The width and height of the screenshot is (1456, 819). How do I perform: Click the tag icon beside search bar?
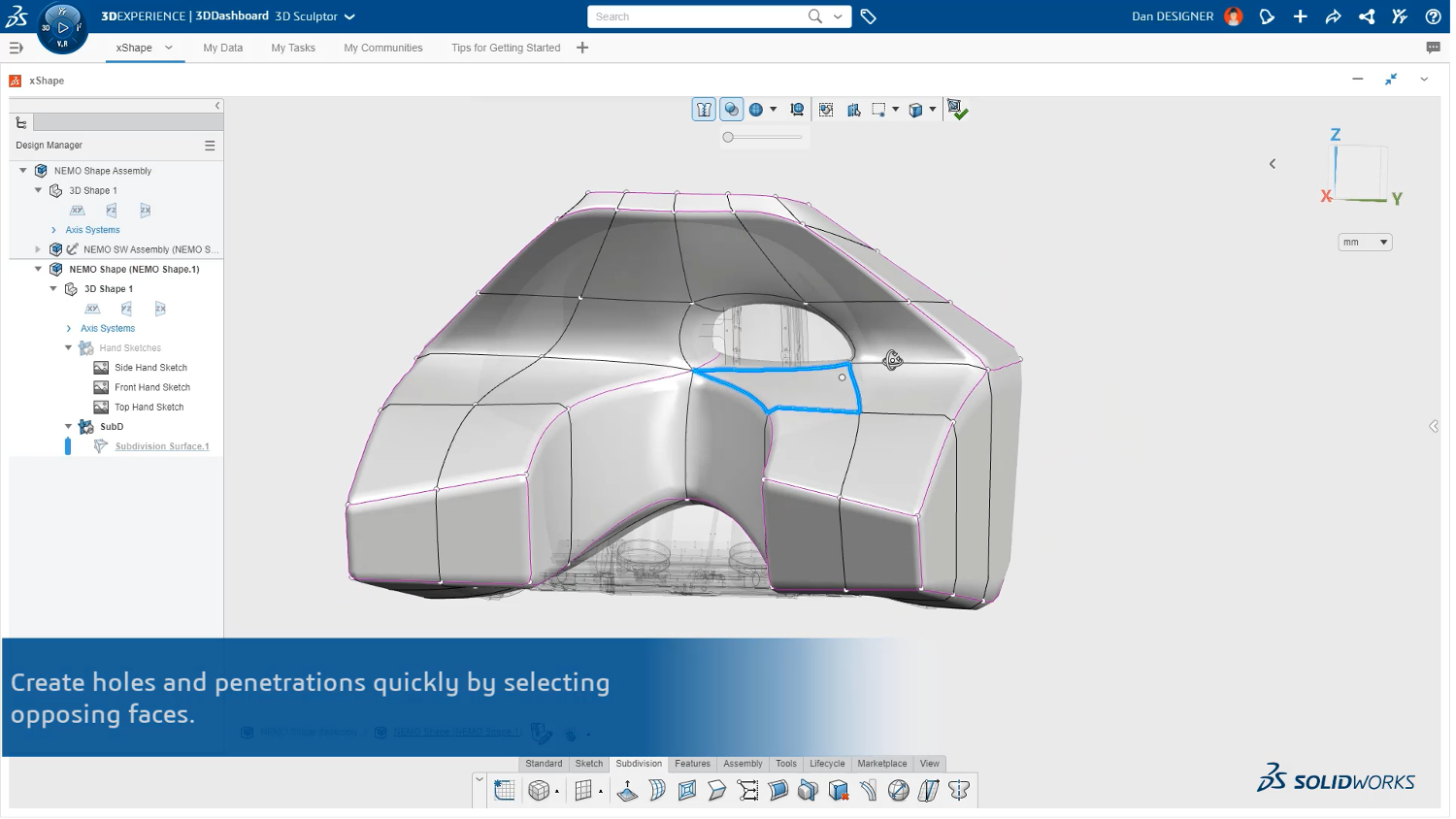point(869,16)
